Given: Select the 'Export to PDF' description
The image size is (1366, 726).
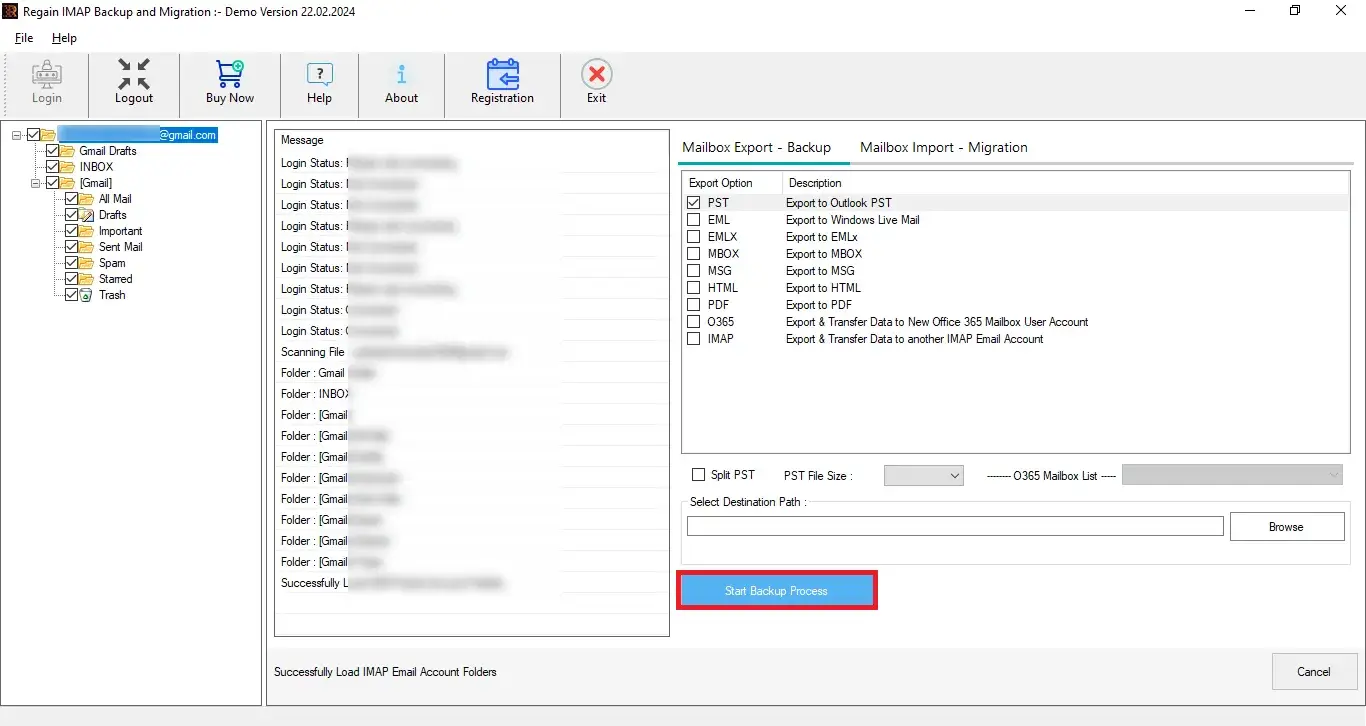Looking at the screenshot, I should point(819,305).
